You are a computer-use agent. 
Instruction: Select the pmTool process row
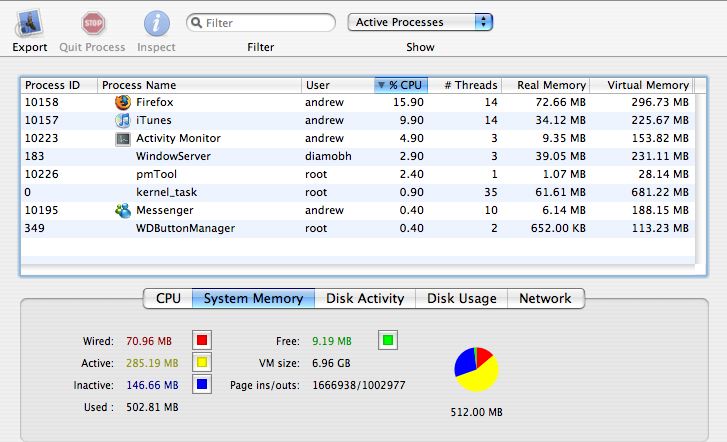(357, 174)
